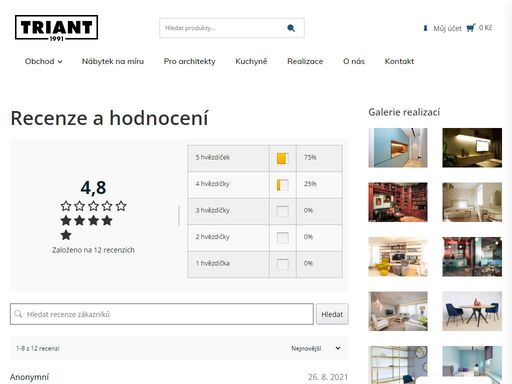Click the 0 Kč cart total

coord(485,28)
